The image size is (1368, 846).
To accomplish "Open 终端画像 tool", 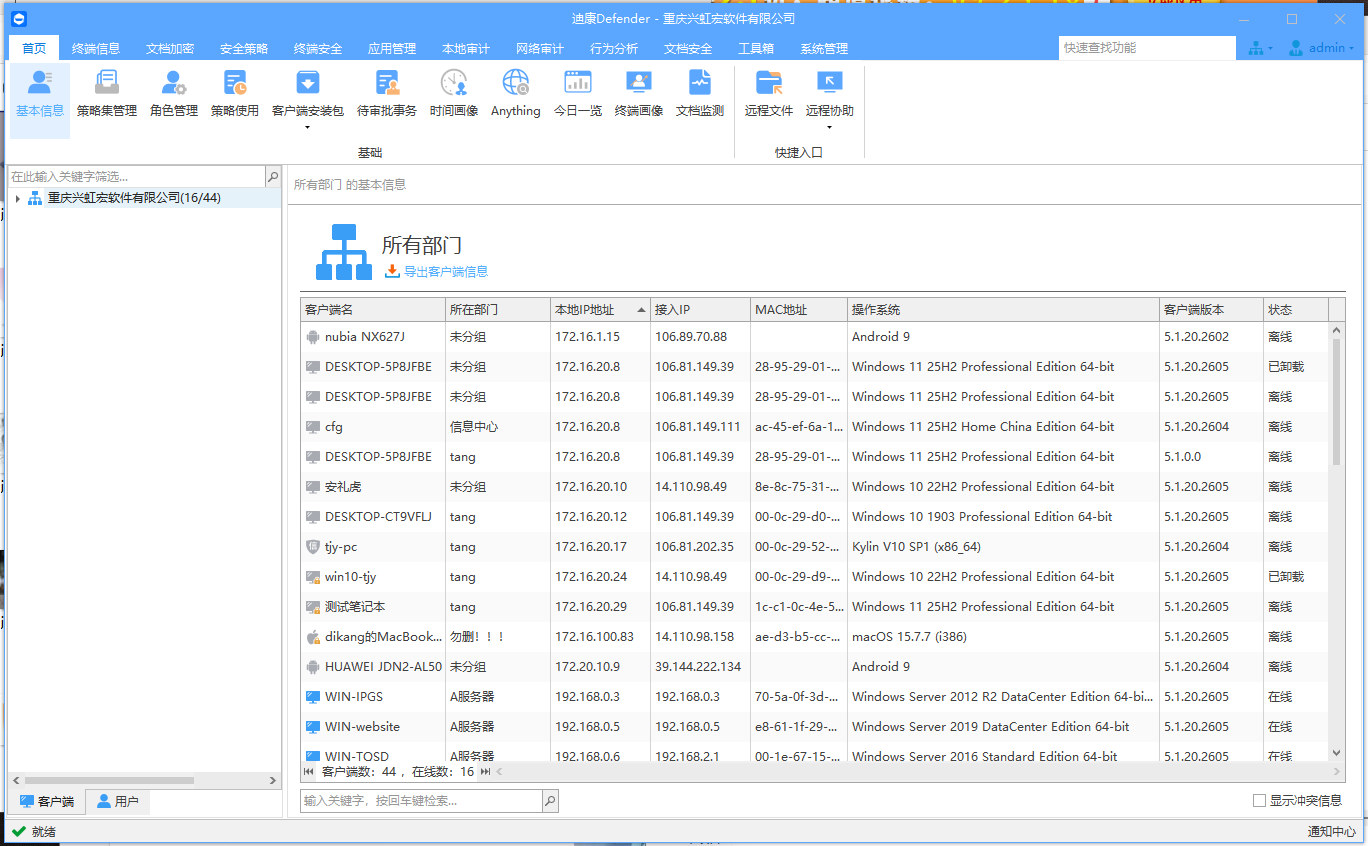I will pos(639,95).
